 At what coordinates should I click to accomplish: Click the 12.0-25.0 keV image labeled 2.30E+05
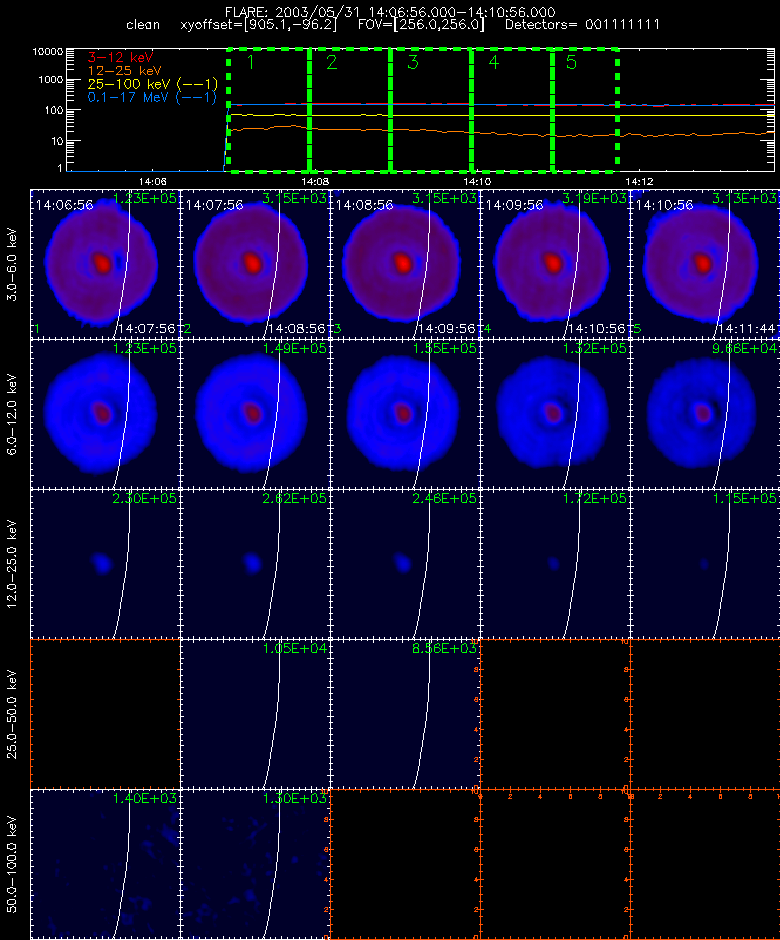105,564
